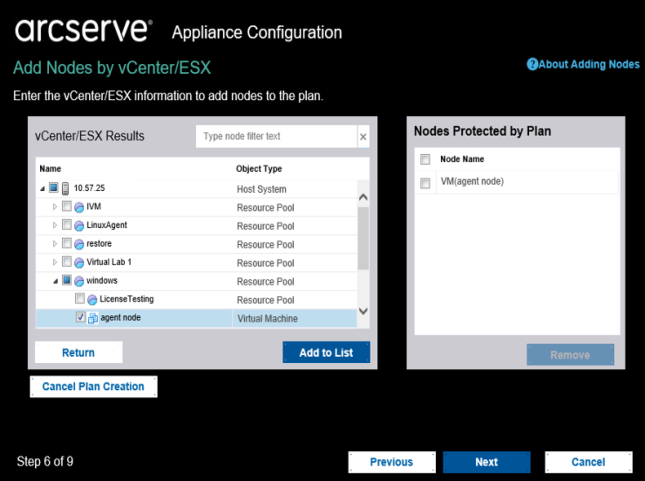This screenshot has height=481, width=645.
Task: Select the windows tree row
Action: [x=196, y=281]
